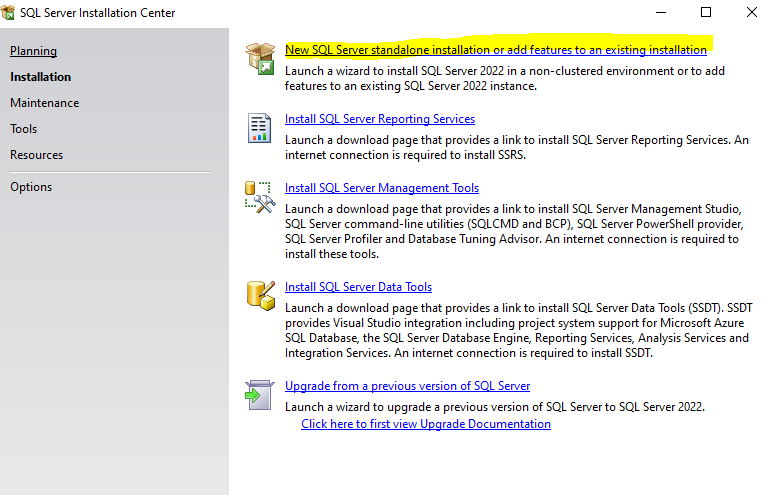Click text 'internet connection is required to install SSRS.'
Viewport: 768px width, 495px height.
pyautogui.click(x=406, y=155)
